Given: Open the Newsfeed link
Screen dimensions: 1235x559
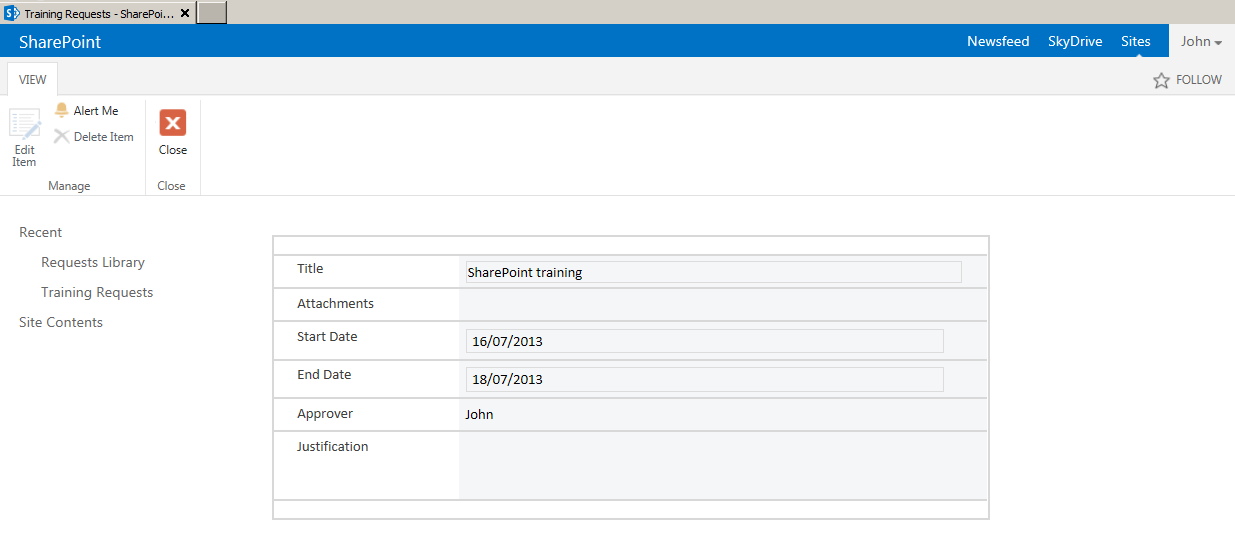Looking at the screenshot, I should click(997, 42).
